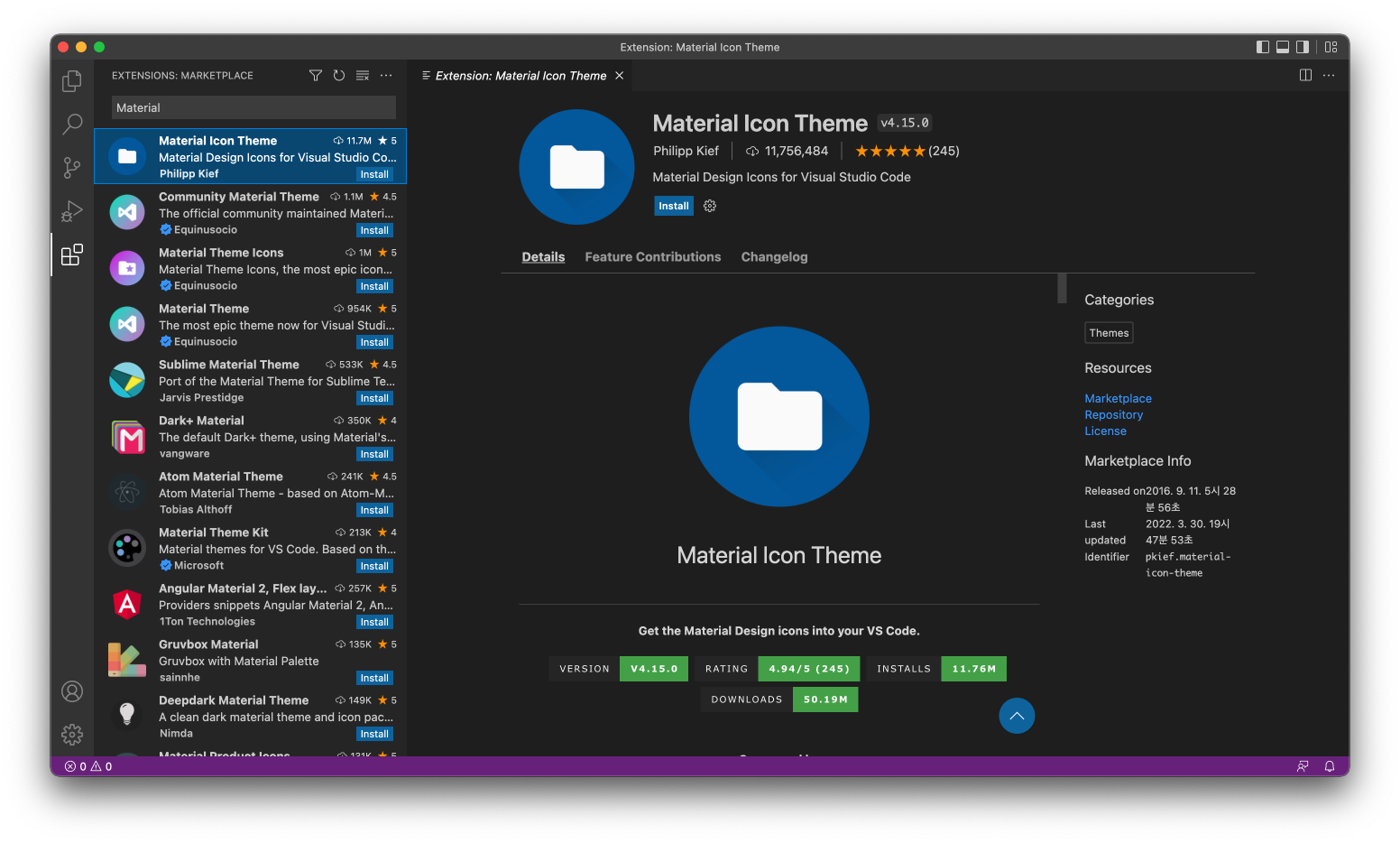Click the install count 11,756,484 in header
The image size is (1400, 843).
pyautogui.click(x=787, y=151)
